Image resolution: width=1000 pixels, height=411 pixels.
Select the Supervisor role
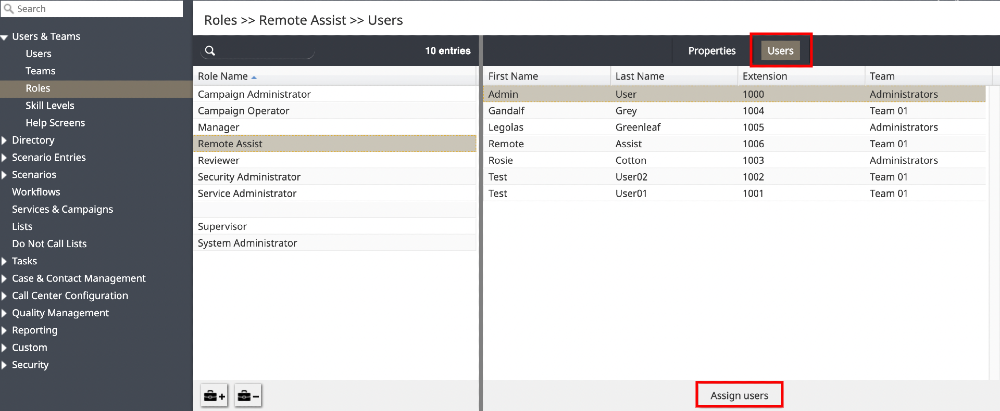point(222,227)
